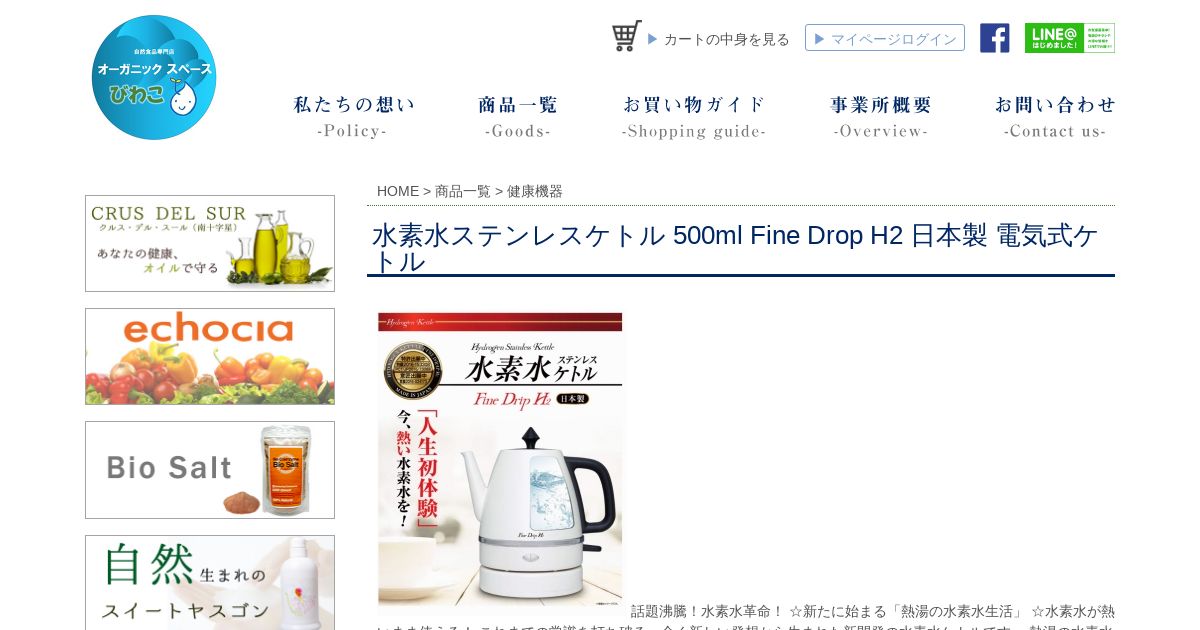The image size is (1200, 630).
Task: Click the 自然生まれのスイートヤスゴン banner
Action: tap(210, 582)
